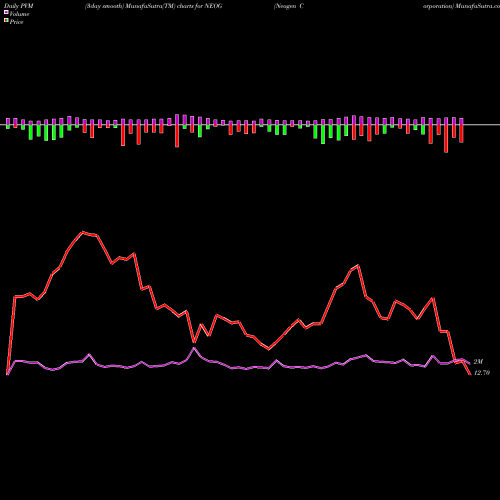Click the 'Volume' legend label
Viewport: 500px width, 500px height.
[x=19, y=14]
